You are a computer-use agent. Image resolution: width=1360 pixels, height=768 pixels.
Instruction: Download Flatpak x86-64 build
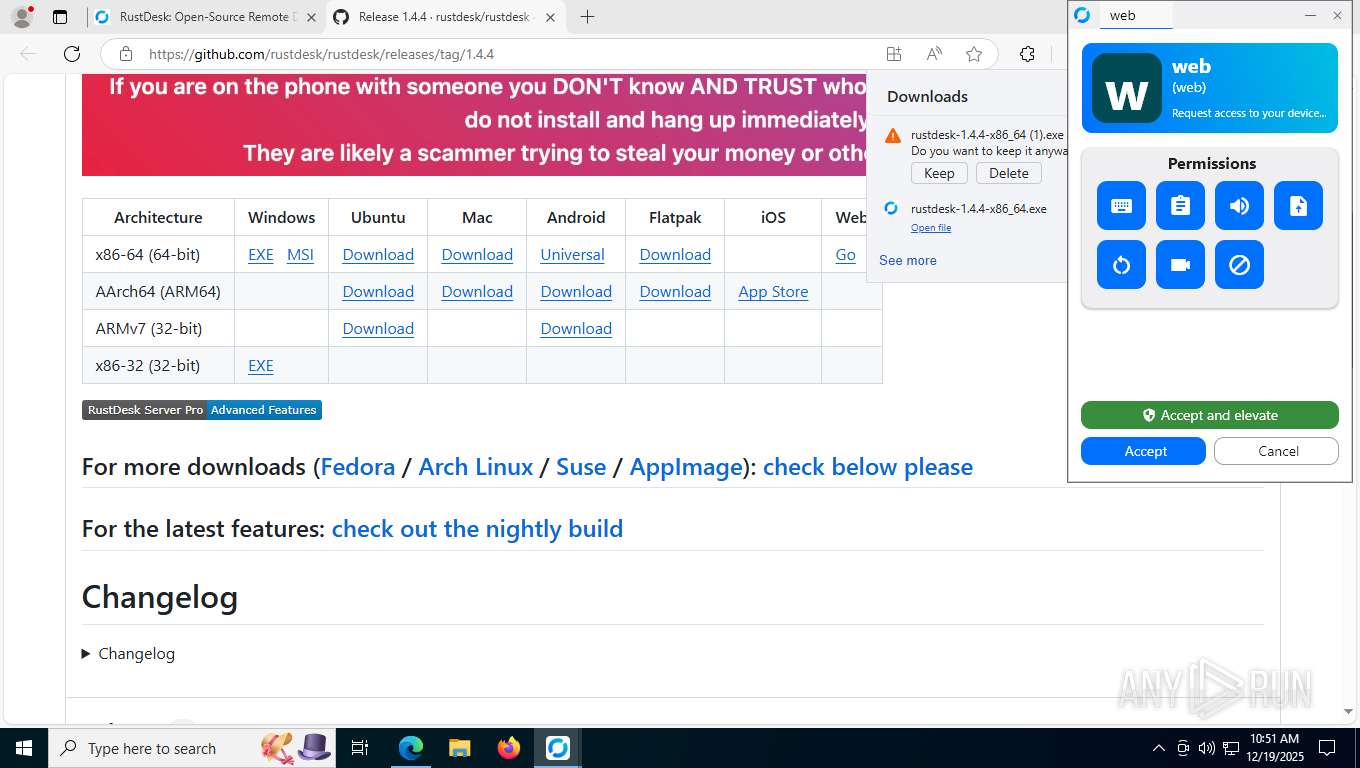tap(675, 255)
